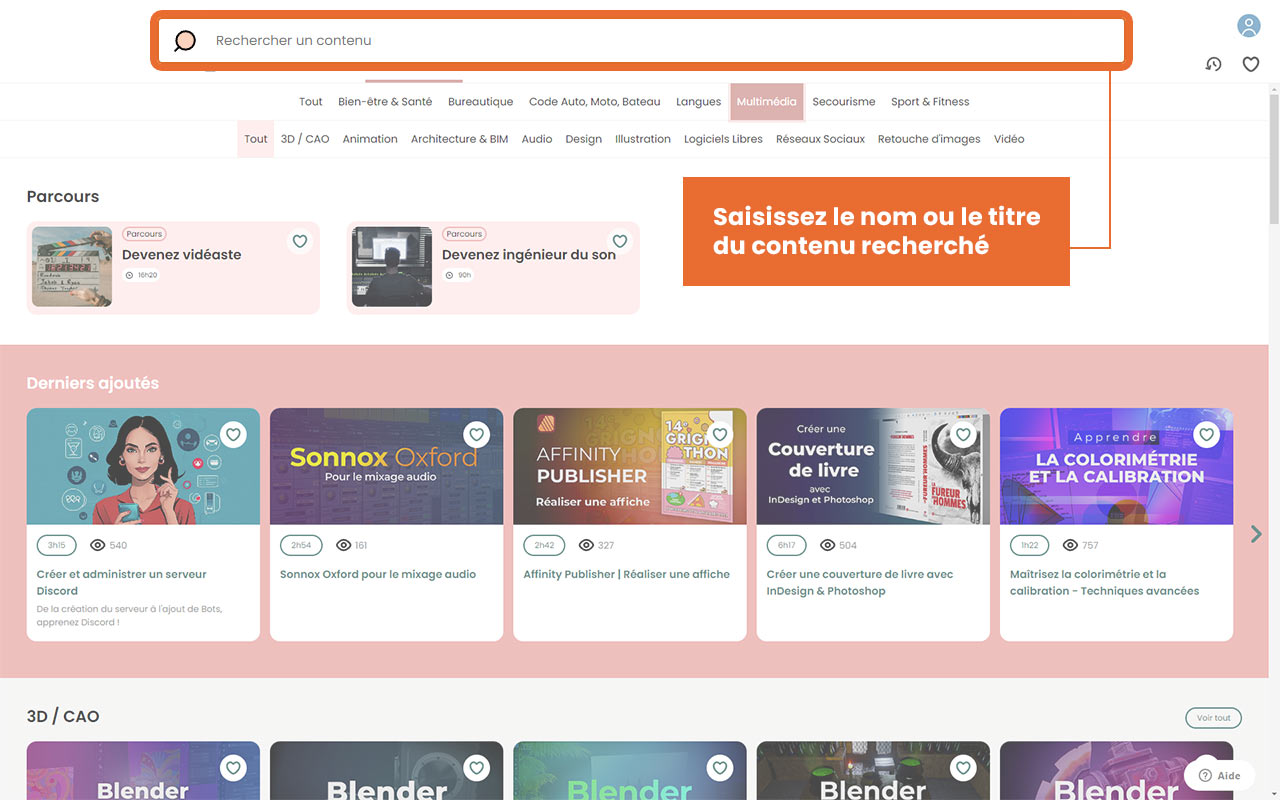Favorite the Devenez ingénieur du son parcours
The image size is (1280, 800).
pos(619,241)
